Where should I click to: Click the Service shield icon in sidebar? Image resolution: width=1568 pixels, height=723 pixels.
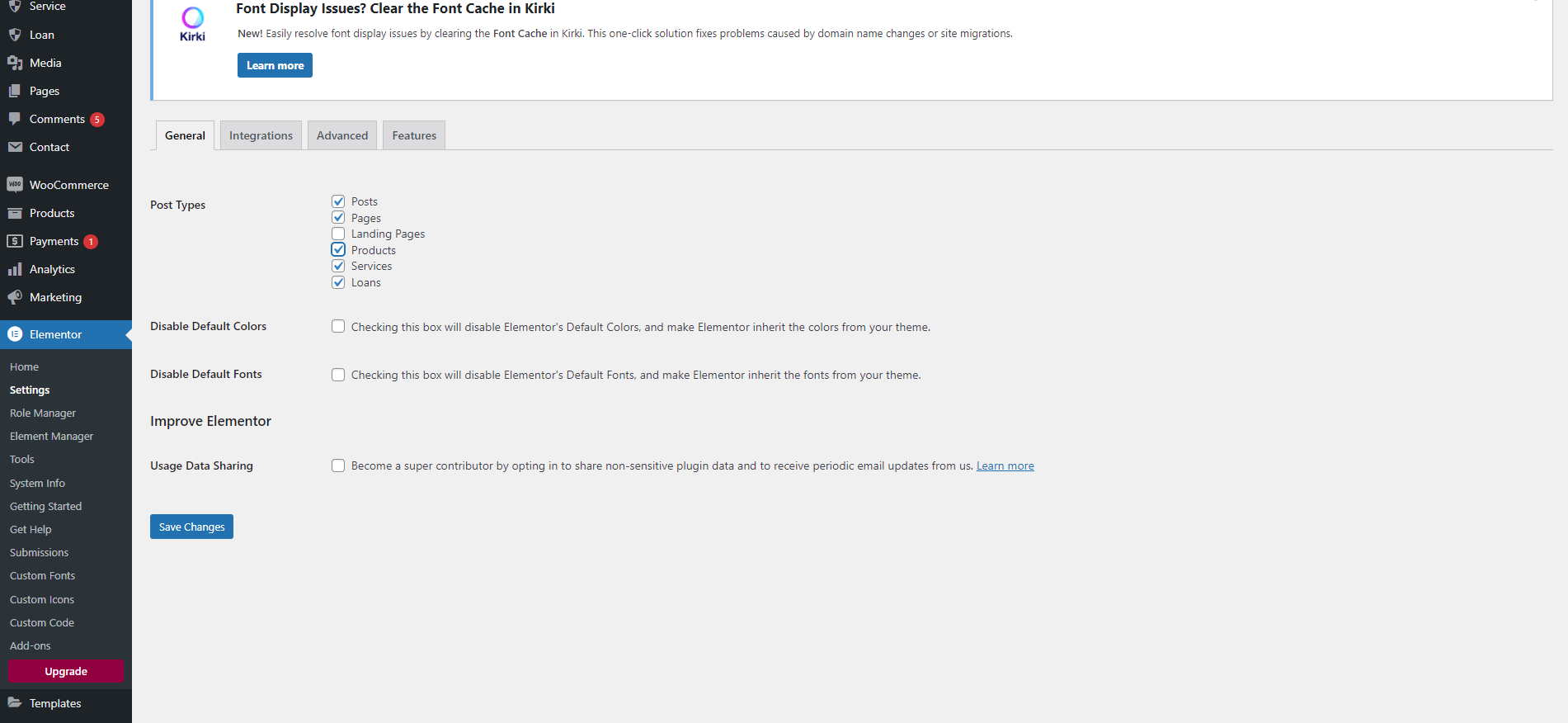point(15,6)
